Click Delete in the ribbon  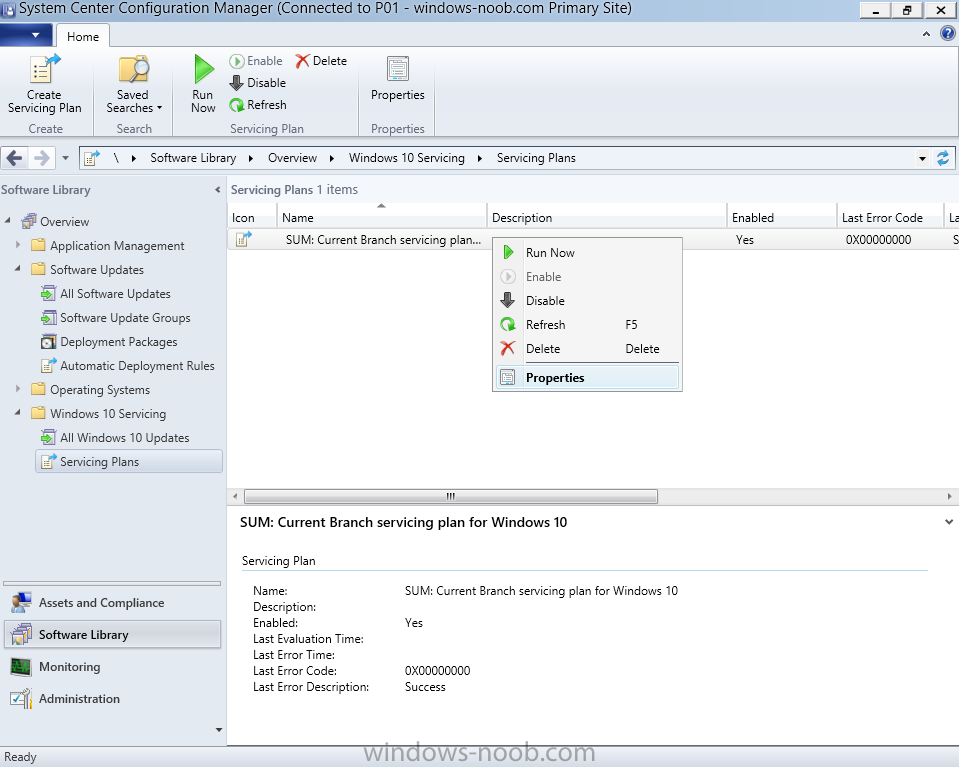tap(321, 61)
